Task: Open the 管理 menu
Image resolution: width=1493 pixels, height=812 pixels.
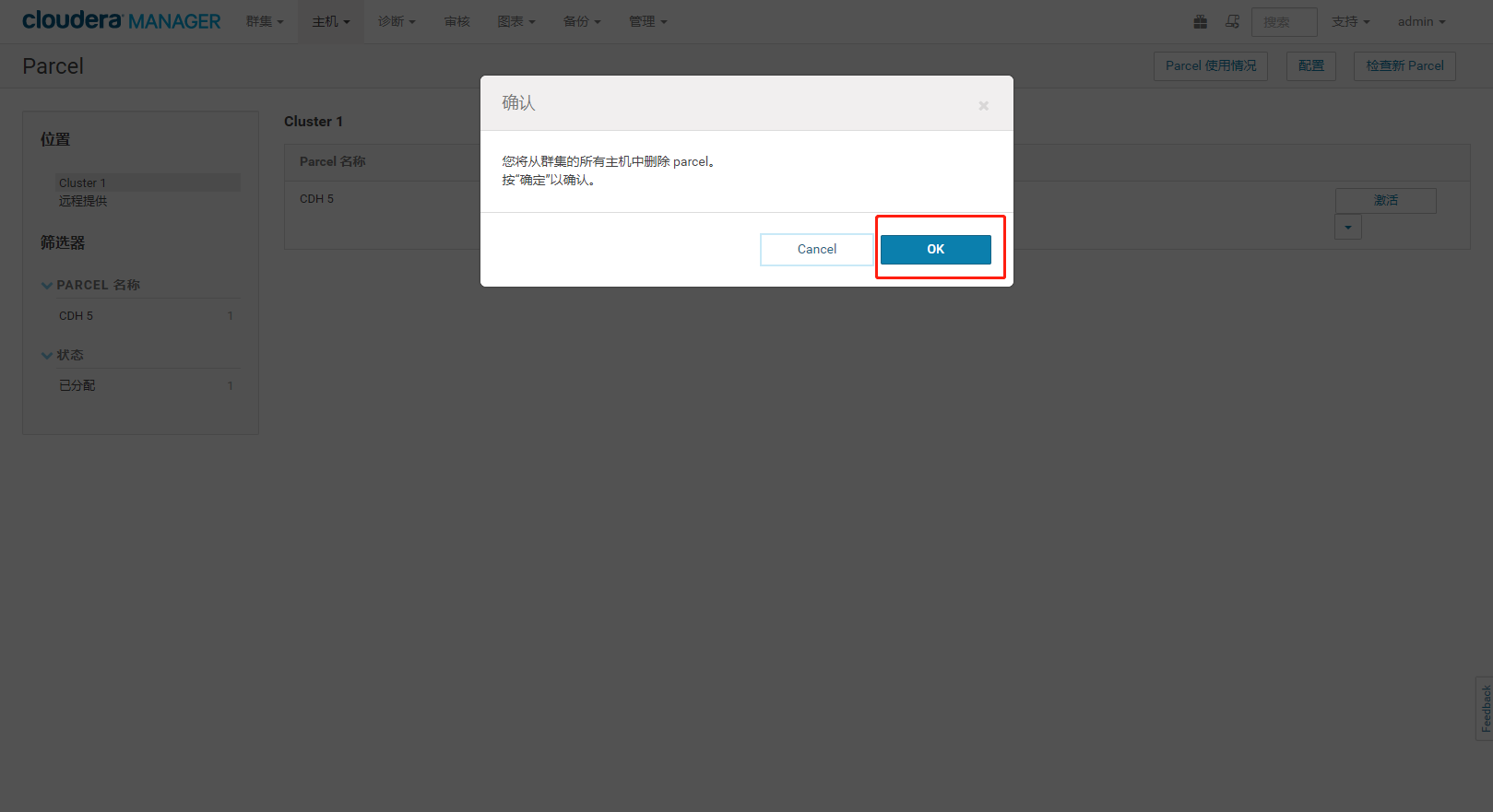Action: 647,21
